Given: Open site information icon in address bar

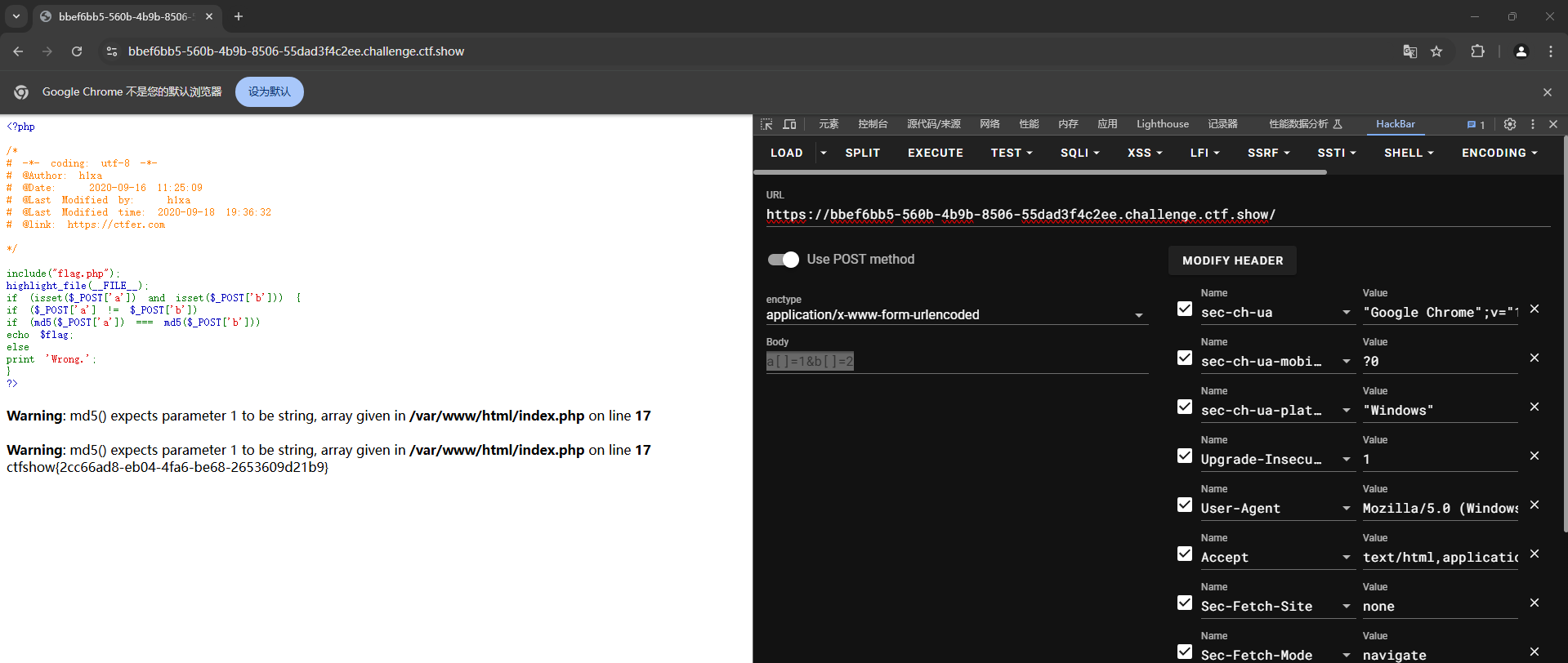Looking at the screenshot, I should pyautogui.click(x=112, y=51).
